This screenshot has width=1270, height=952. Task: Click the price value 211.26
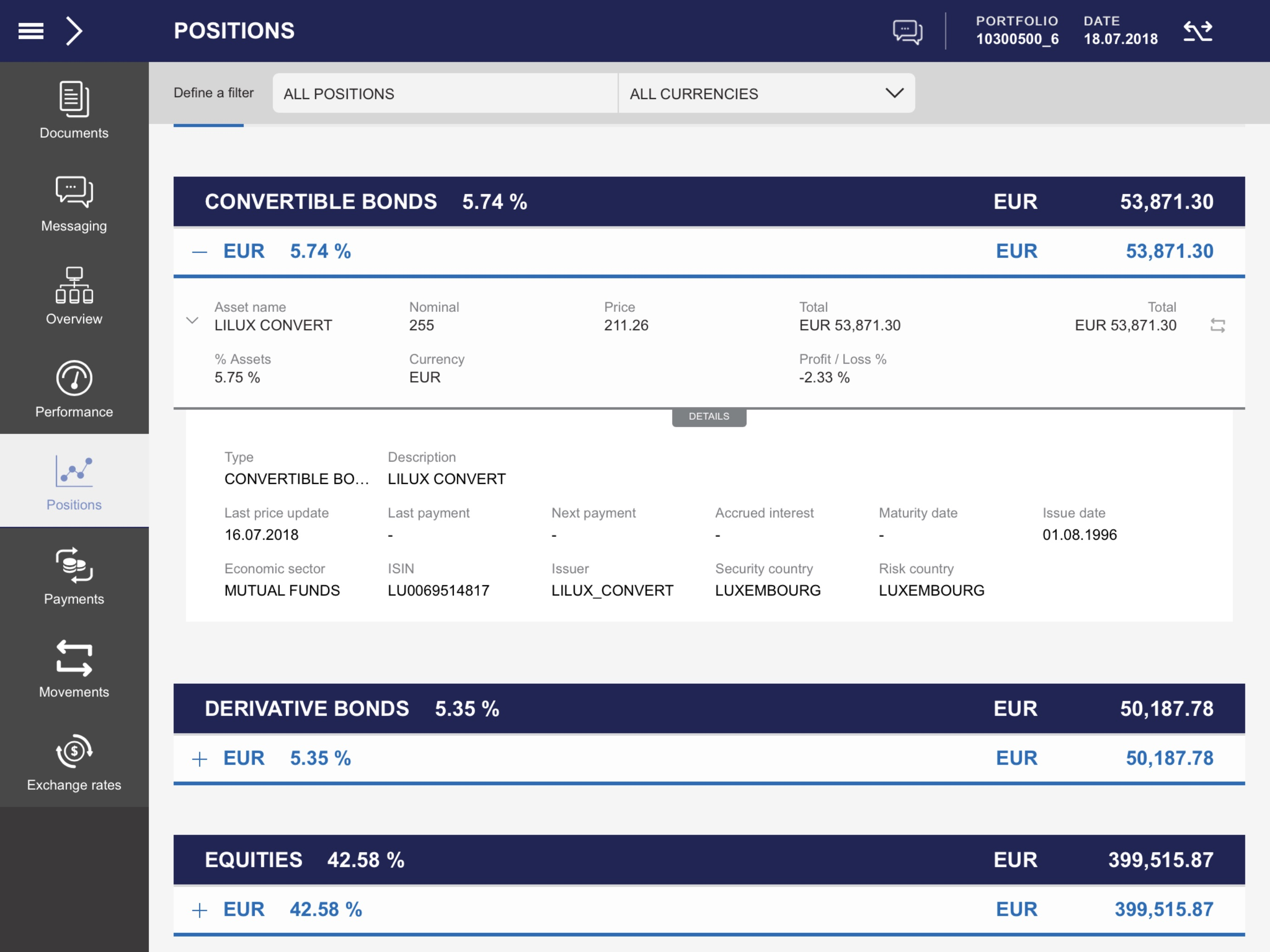(x=626, y=325)
